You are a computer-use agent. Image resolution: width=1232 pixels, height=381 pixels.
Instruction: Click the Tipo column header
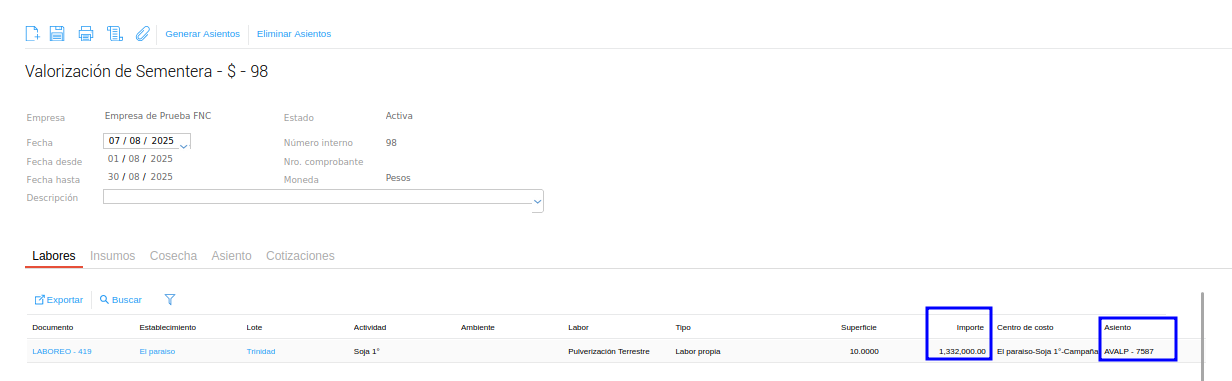[683, 328]
